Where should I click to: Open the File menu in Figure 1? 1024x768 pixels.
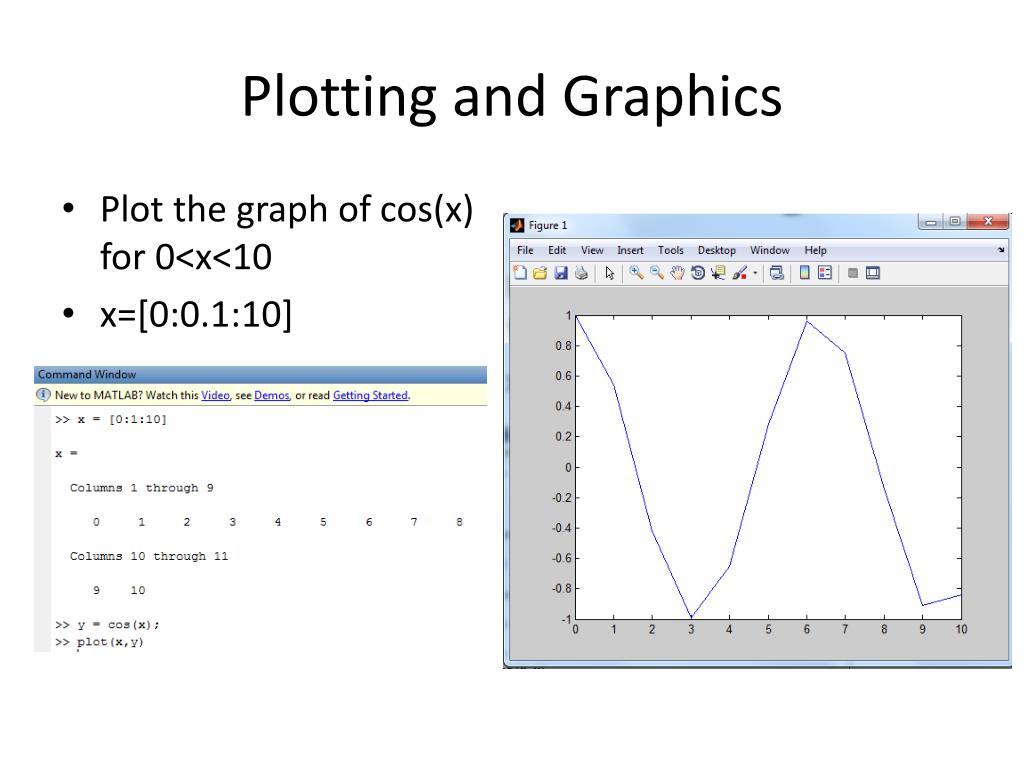tap(525, 250)
